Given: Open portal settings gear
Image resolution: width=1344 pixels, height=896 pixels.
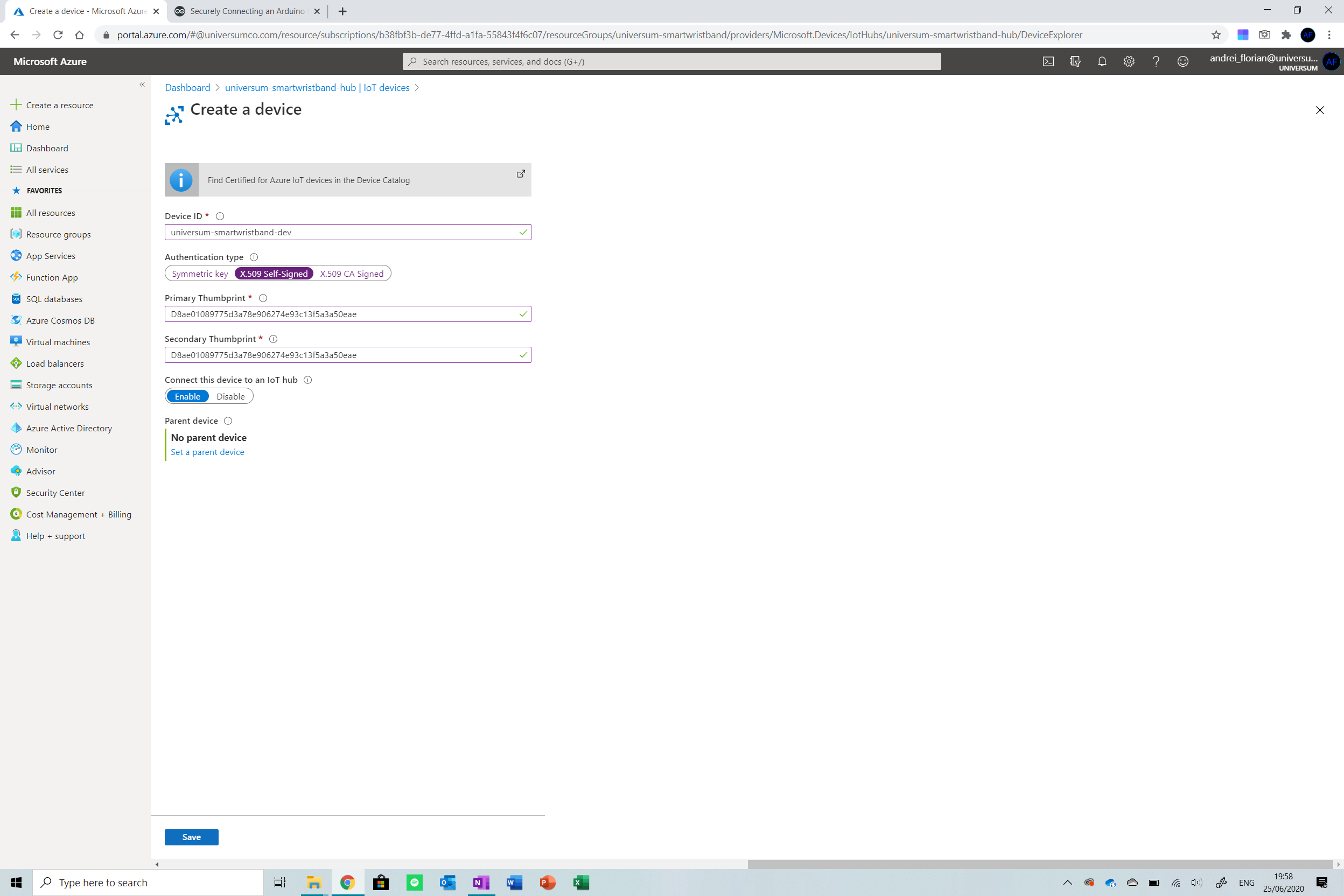Looking at the screenshot, I should (1129, 61).
